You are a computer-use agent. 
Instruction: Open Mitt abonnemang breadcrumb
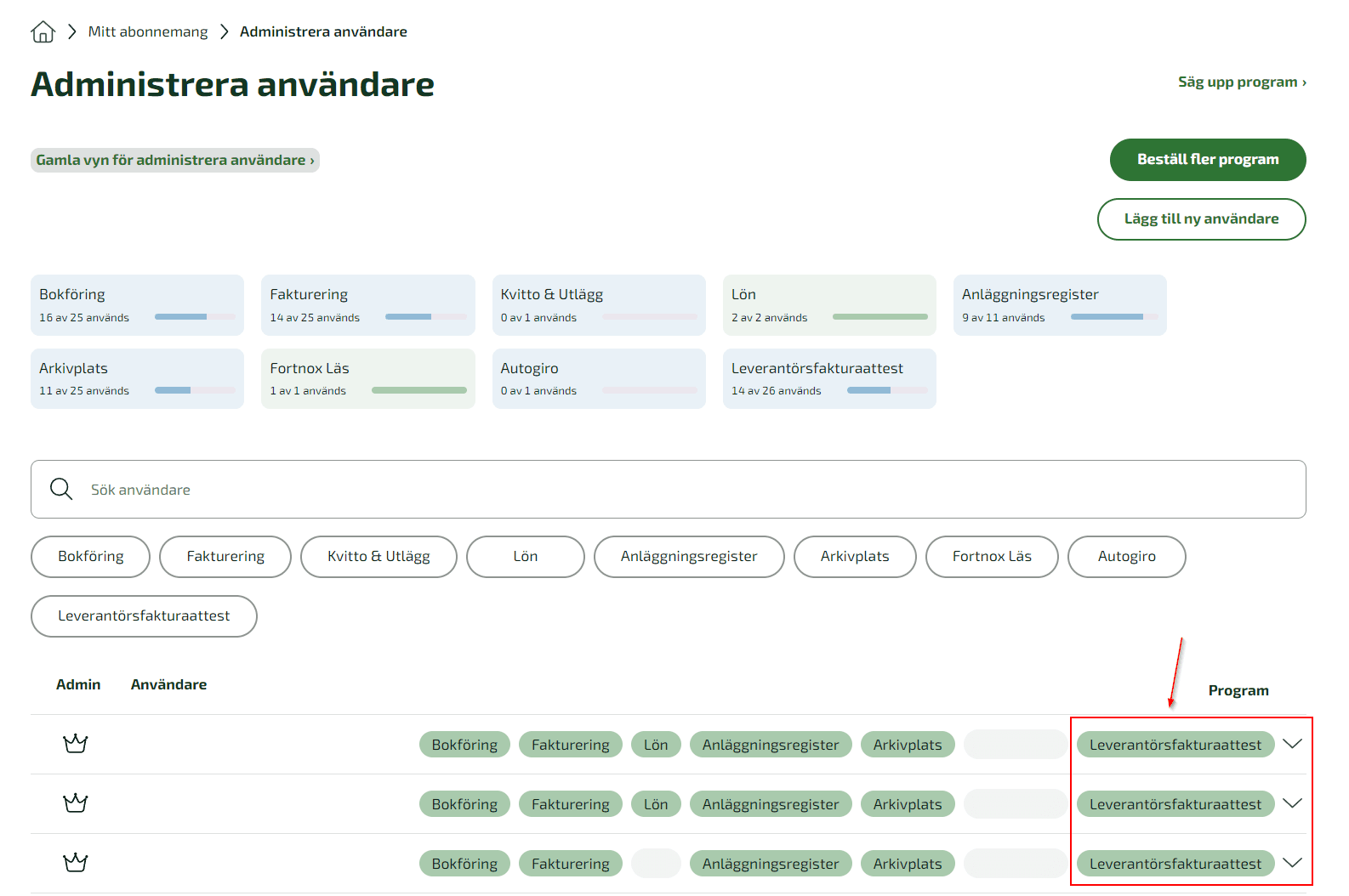point(148,31)
